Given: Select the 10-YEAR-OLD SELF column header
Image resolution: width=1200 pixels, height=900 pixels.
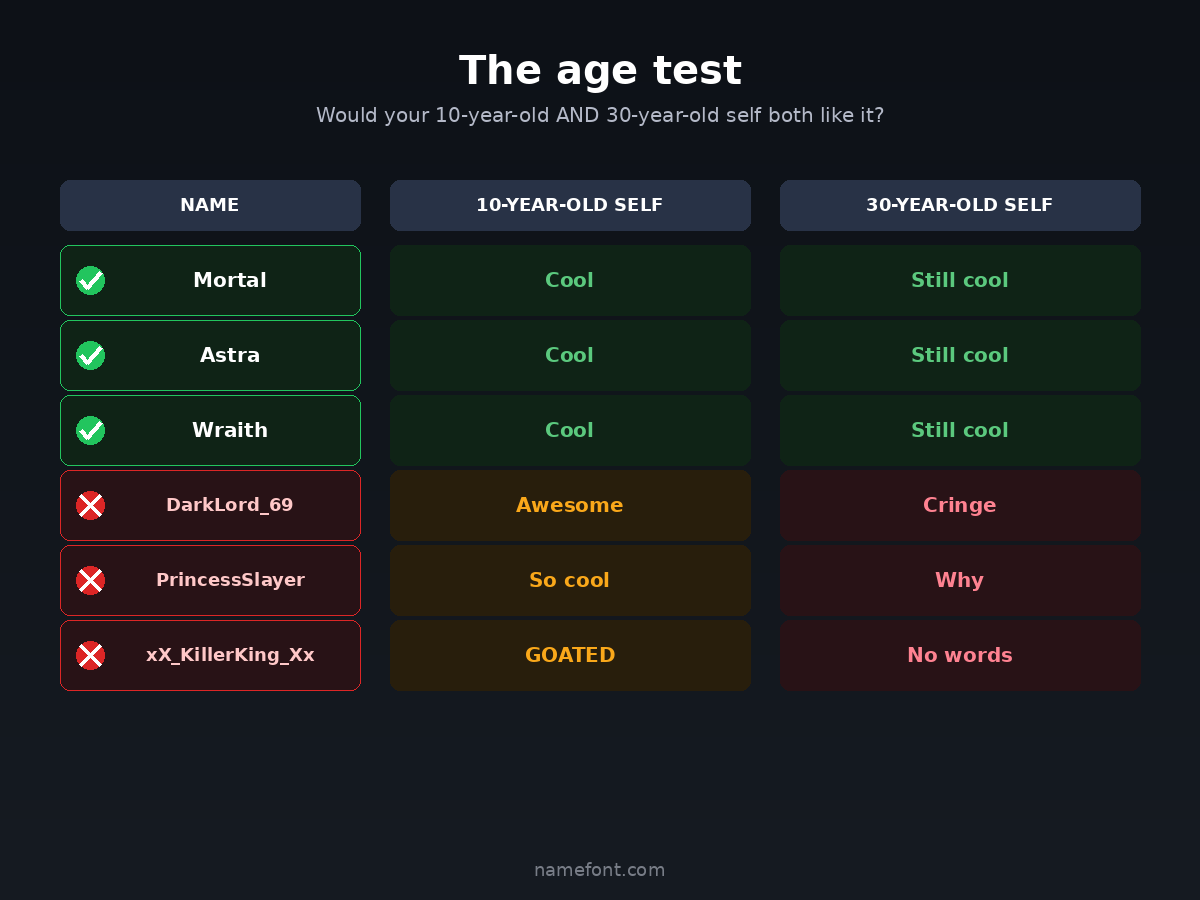Looking at the screenshot, I should tap(570, 206).
